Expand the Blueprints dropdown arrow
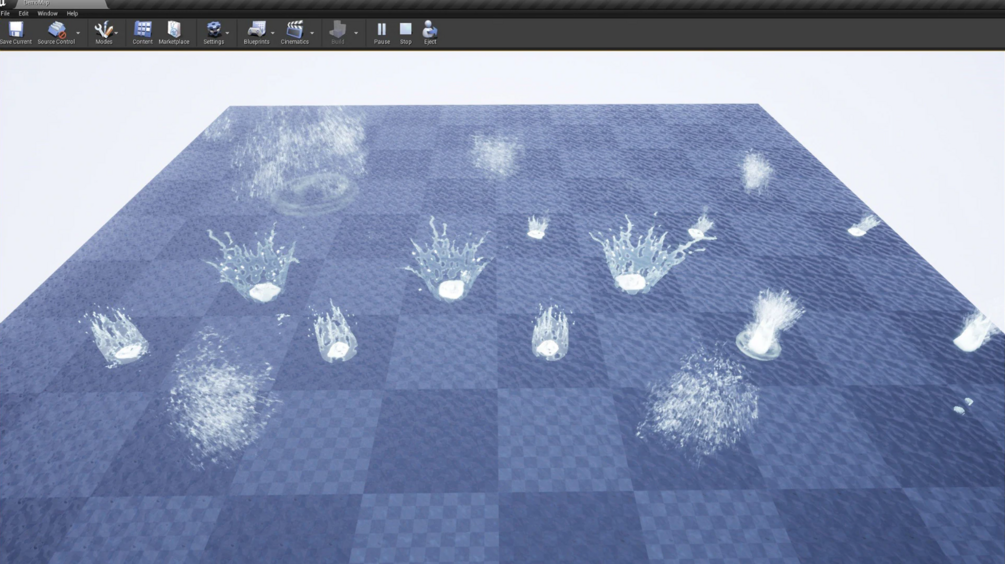The image size is (1005, 564). click(x=272, y=33)
